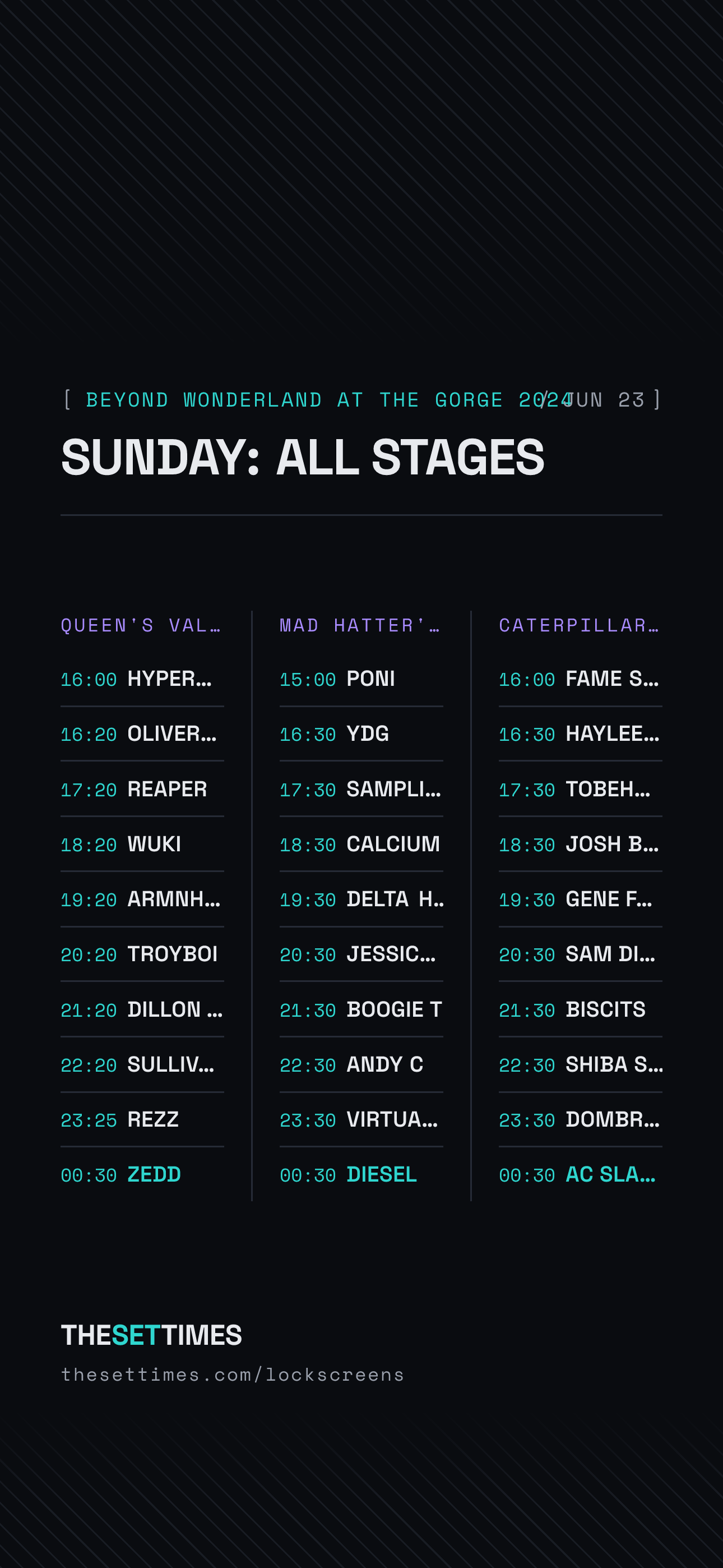Tap the 00:30 AC SLA… entry
723x1568 pixels.
(580, 1174)
